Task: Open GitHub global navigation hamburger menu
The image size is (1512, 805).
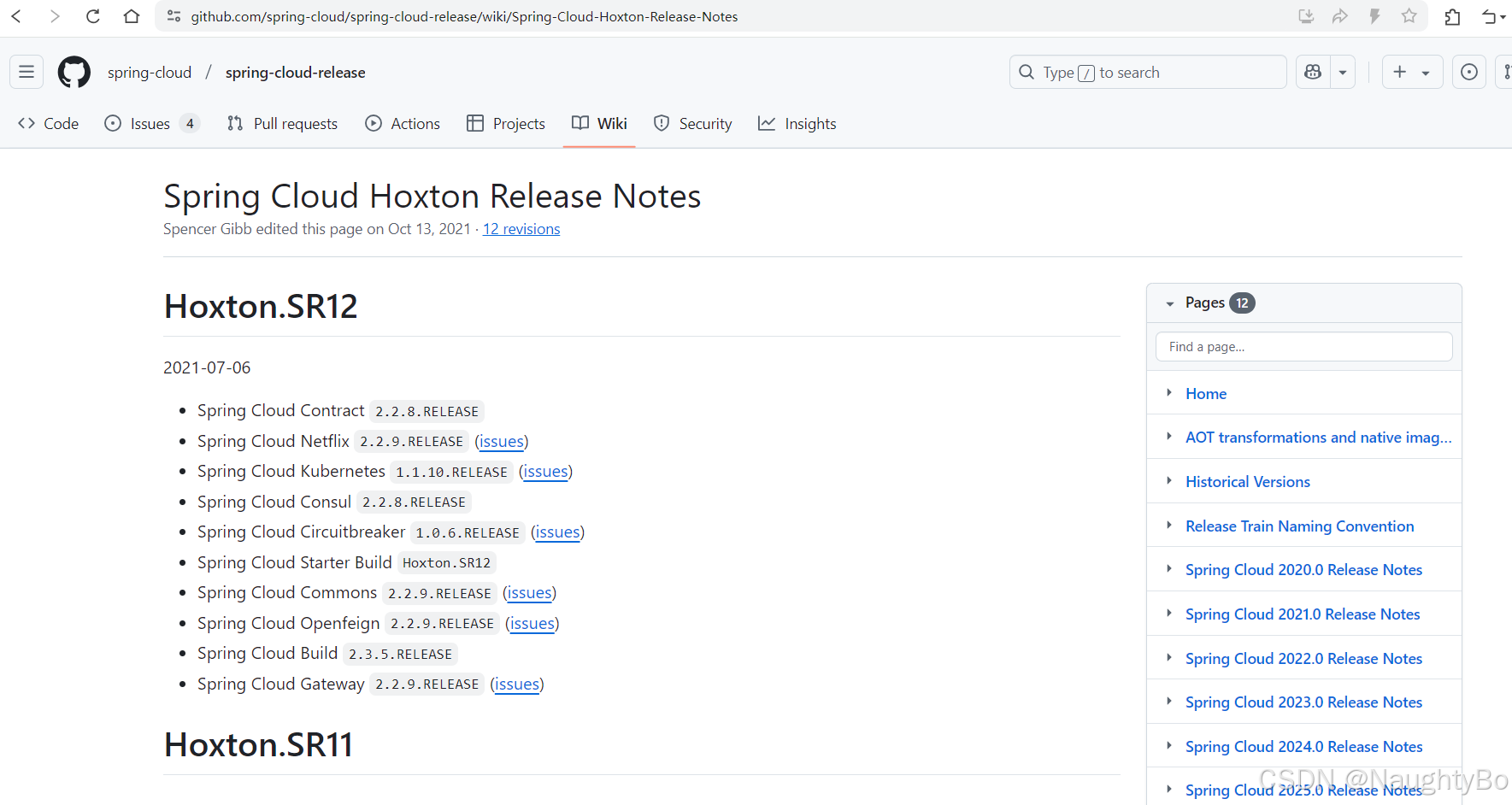Action: pyautogui.click(x=26, y=72)
